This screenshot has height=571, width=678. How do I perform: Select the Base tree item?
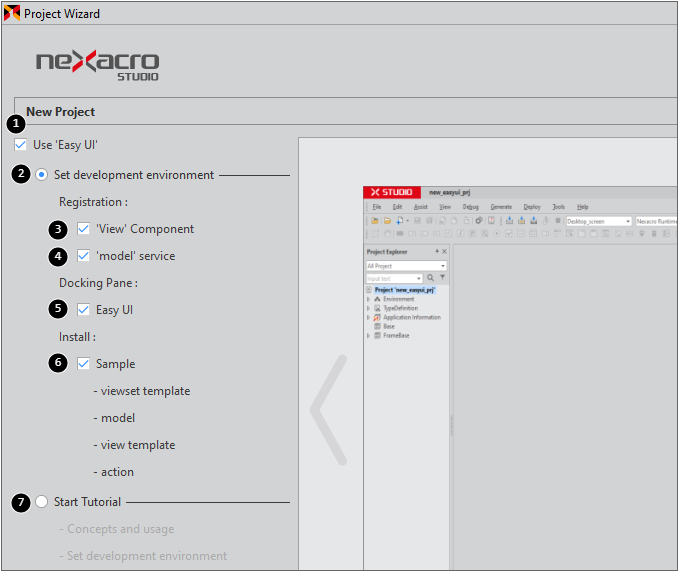pos(389,326)
